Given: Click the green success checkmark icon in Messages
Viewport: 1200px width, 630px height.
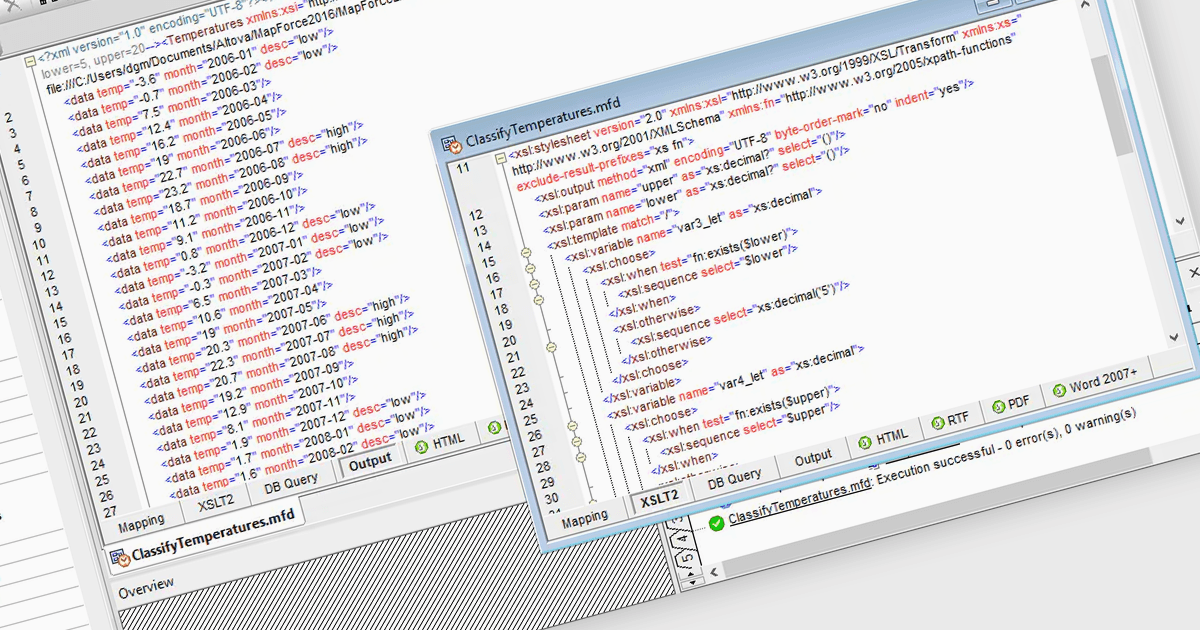Looking at the screenshot, I should point(716,523).
